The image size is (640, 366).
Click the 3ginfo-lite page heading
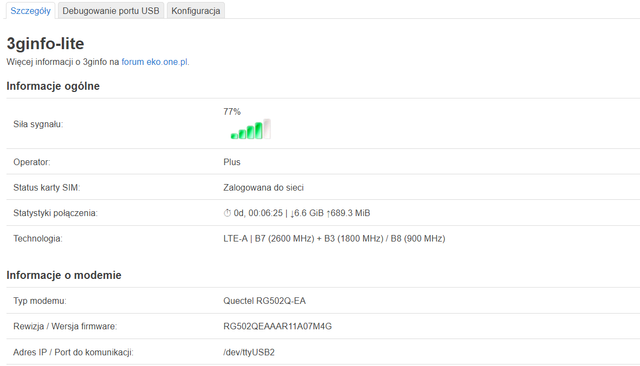click(45, 44)
